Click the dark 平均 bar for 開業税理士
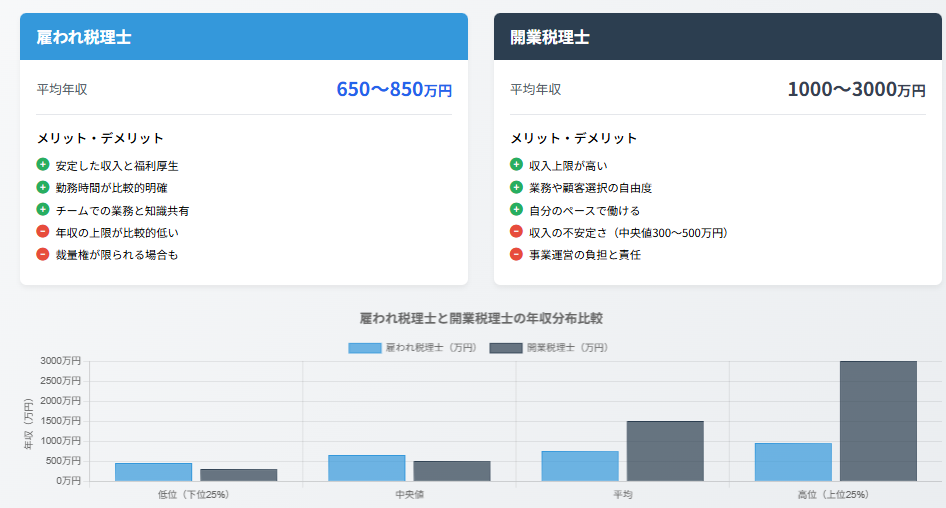This screenshot has width=946, height=508. [665, 450]
